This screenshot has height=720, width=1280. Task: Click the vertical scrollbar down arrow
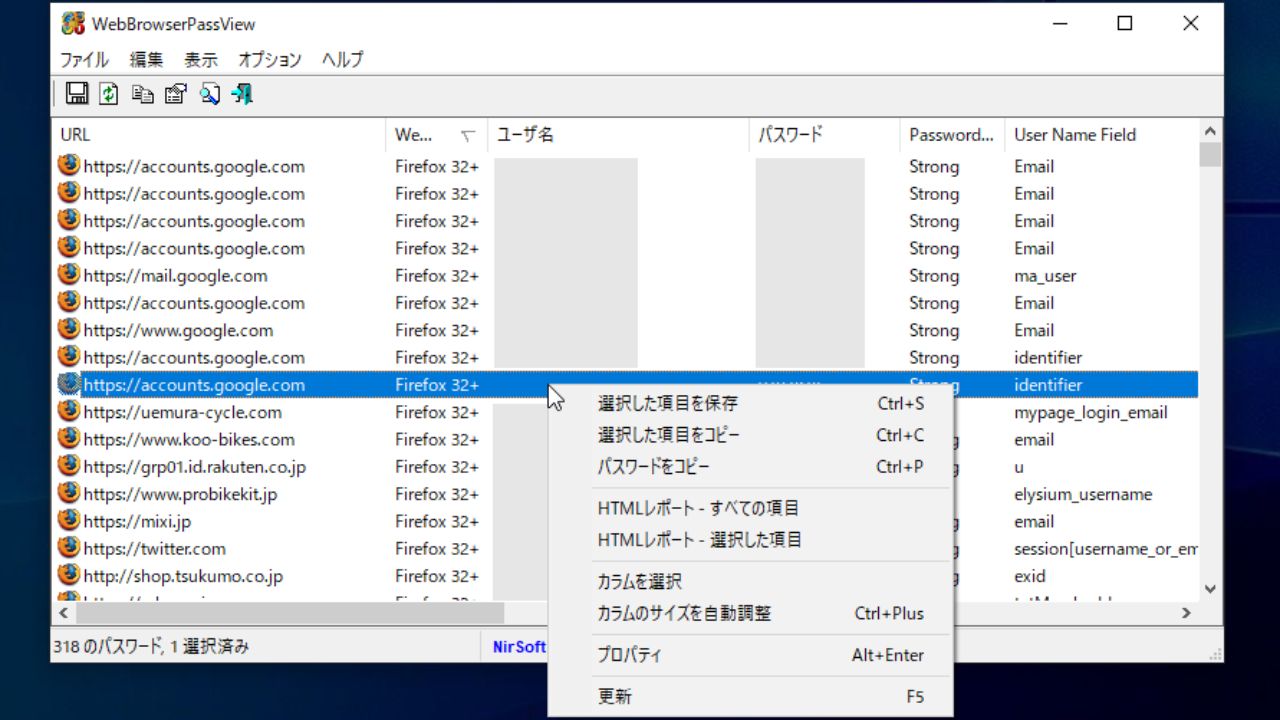click(1210, 590)
